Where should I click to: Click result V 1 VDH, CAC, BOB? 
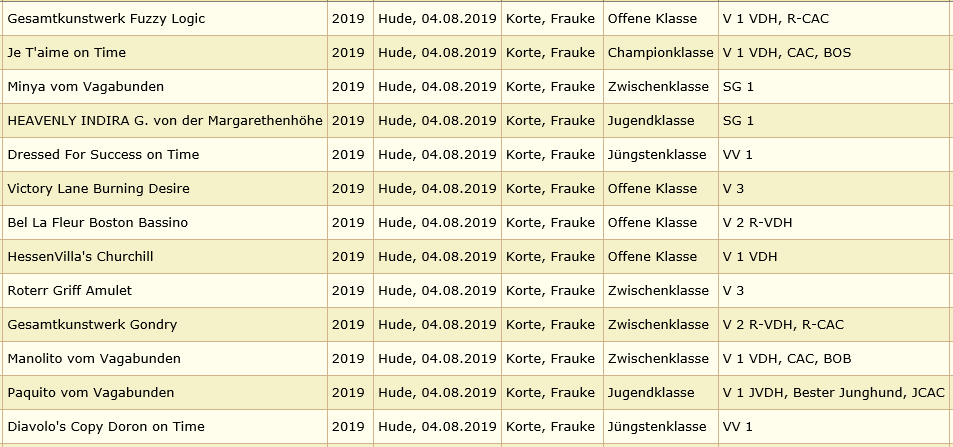(x=786, y=359)
